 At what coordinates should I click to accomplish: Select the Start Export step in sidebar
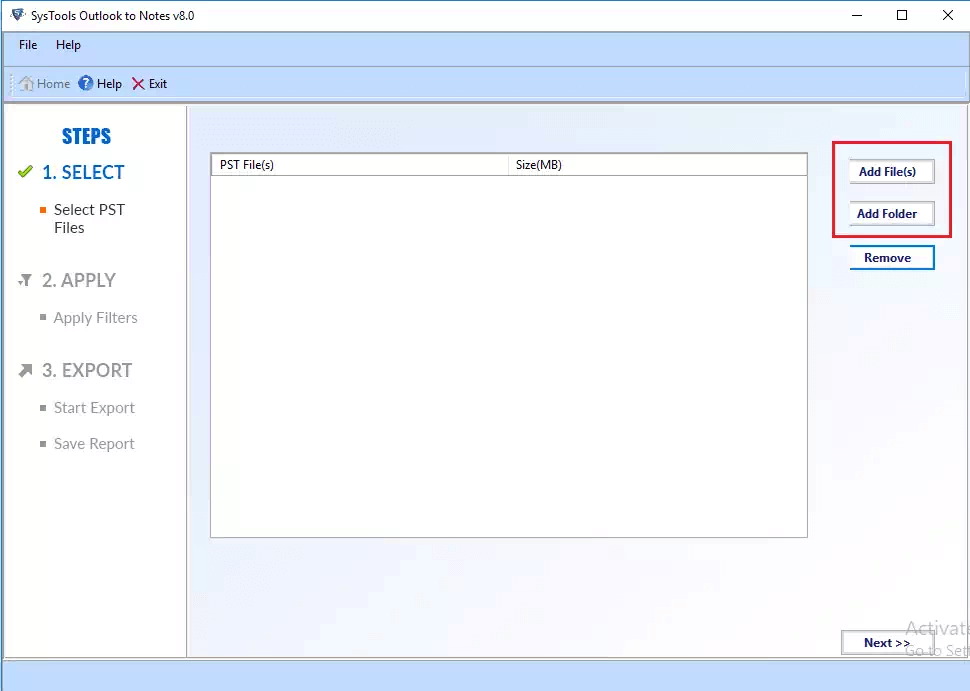pyautogui.click(x=94, y=408)
